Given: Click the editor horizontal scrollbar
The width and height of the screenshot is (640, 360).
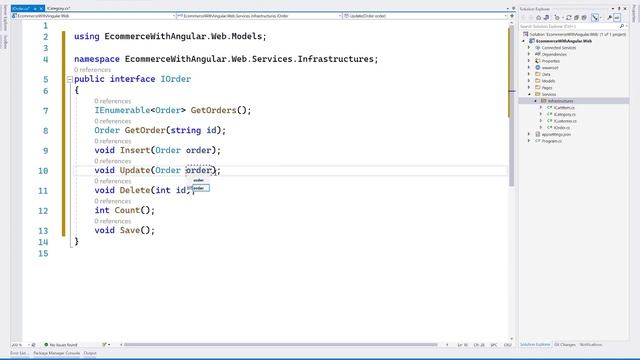Looking at the screenshot, I should click(281, 345).
